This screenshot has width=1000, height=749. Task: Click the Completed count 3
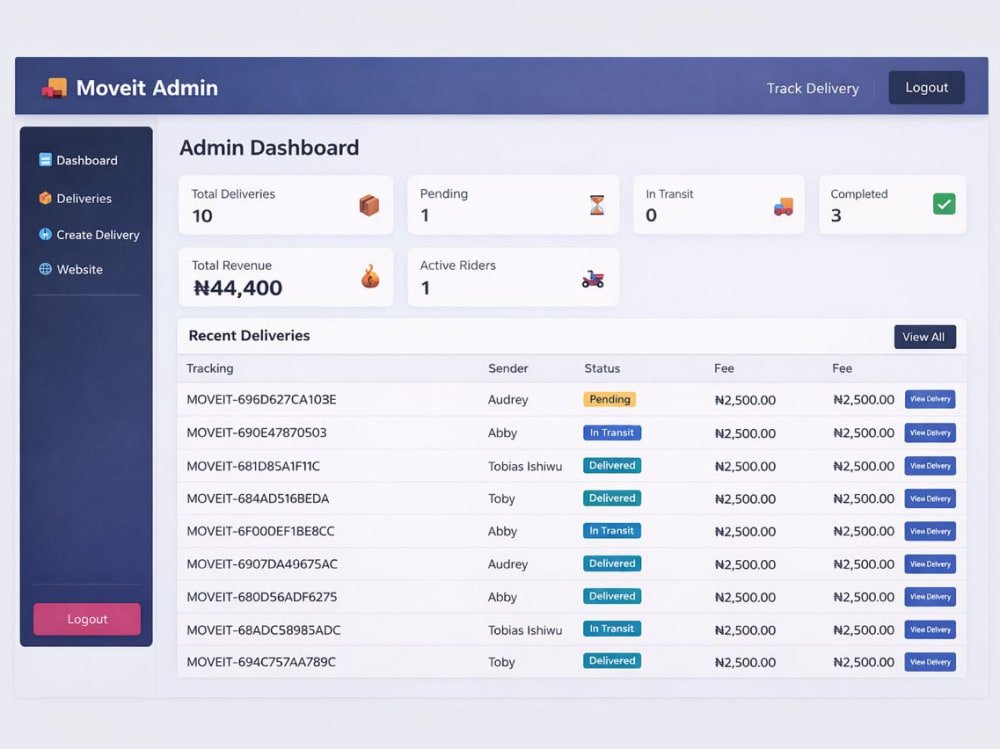(836, 216)
